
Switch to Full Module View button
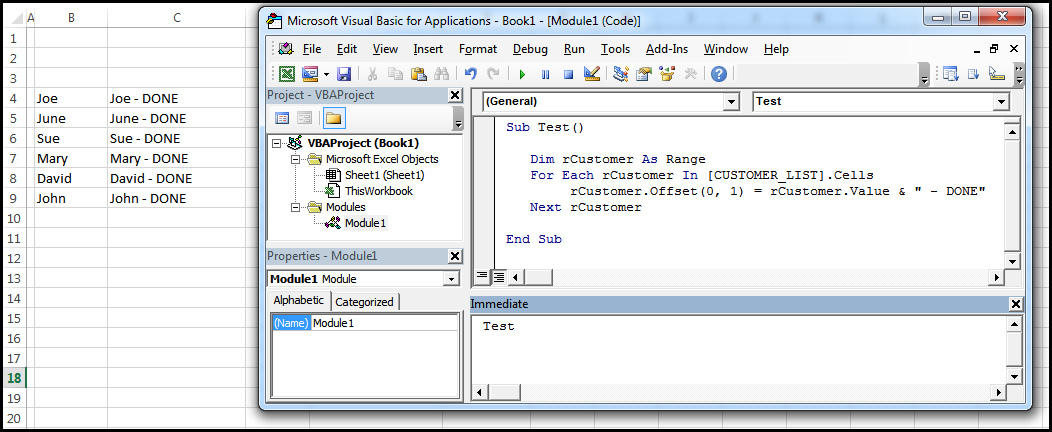(x=498, y=277)
